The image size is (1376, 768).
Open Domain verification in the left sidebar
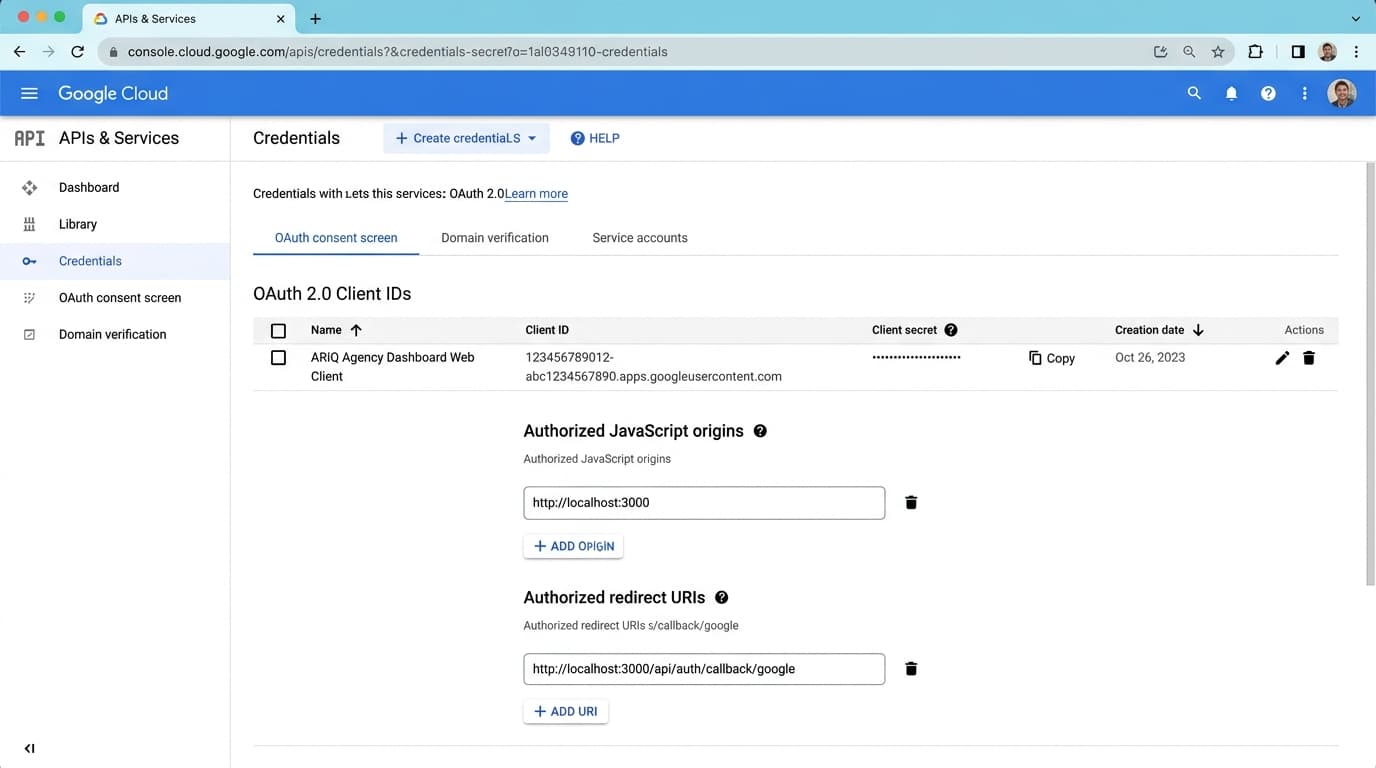coord(115,334)
